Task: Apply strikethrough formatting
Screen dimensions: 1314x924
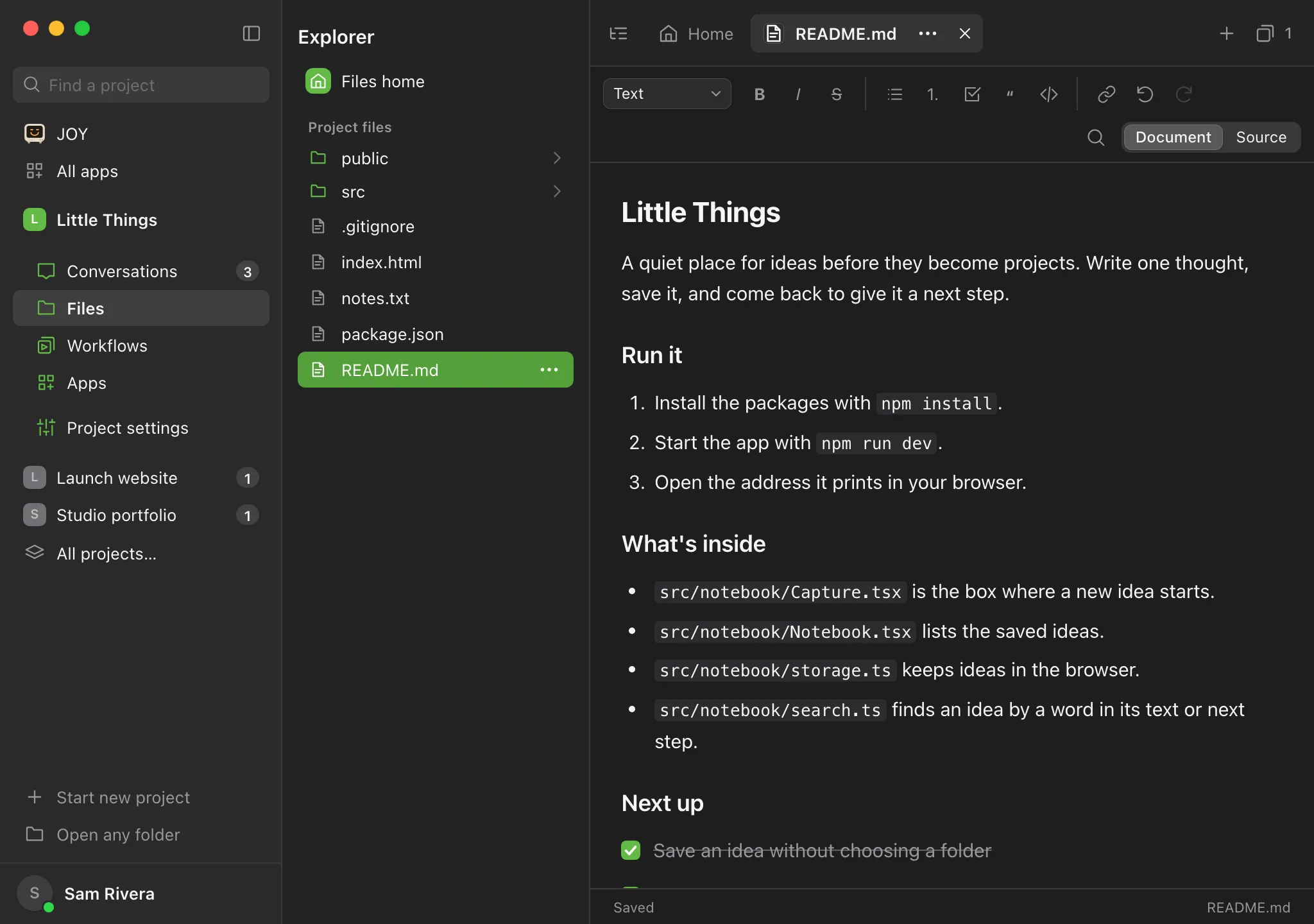Action: (x=837, y=94)
